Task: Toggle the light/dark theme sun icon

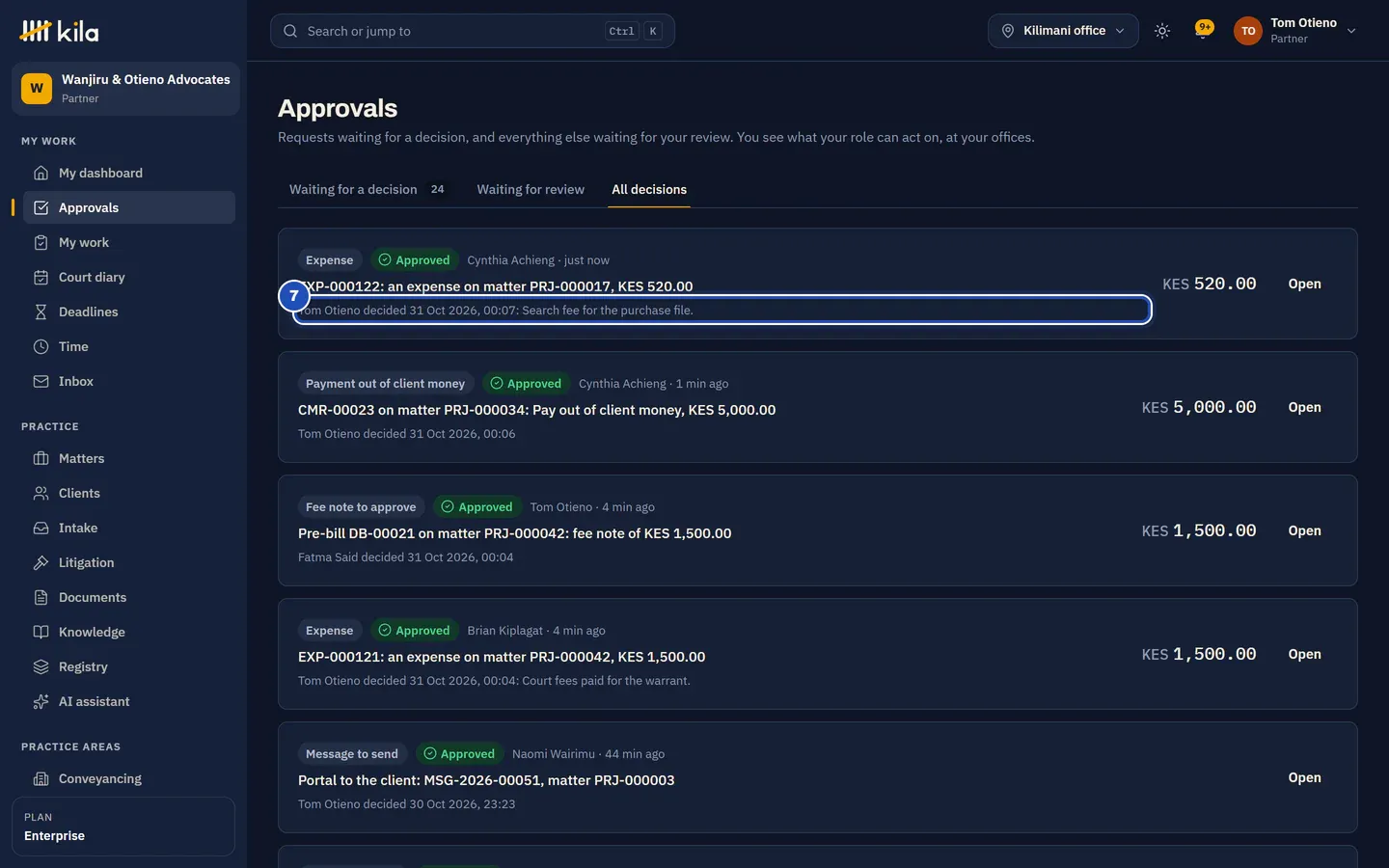Action: 1162,31
